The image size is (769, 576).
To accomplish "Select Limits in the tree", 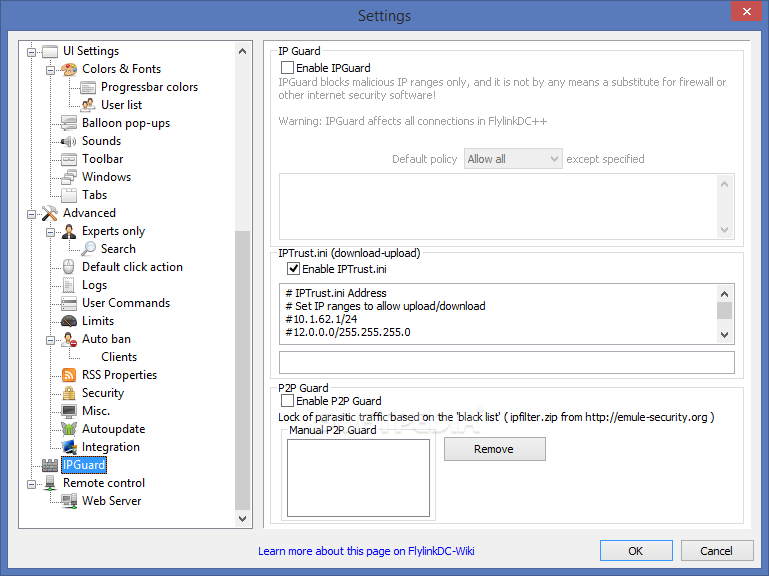I will point(98,321).
